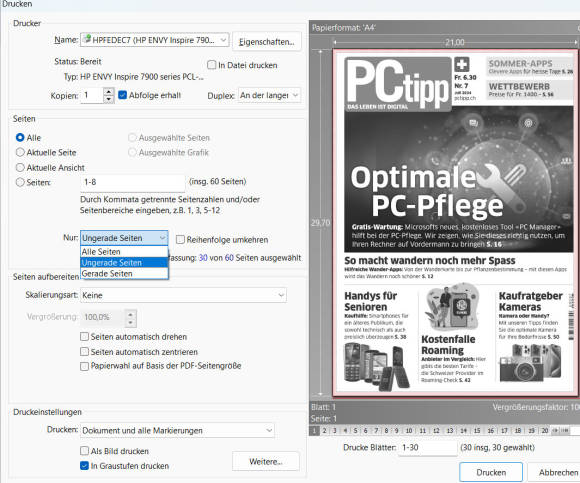Decrease the Kopien count with down arrow
Viewport: 580px width, 483px height.
(x=108, y=99)
